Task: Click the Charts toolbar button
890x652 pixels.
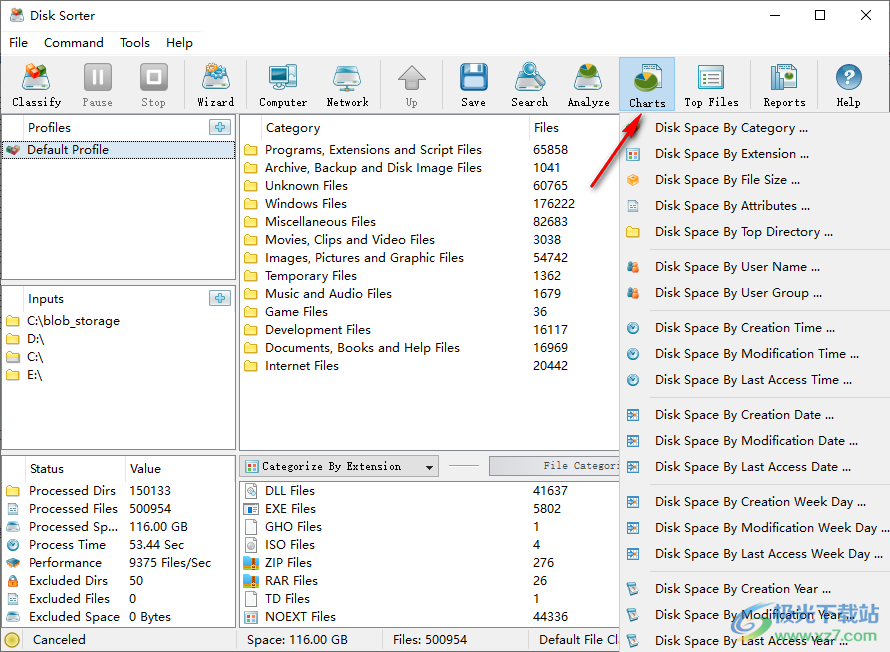Action: (647, 84)
